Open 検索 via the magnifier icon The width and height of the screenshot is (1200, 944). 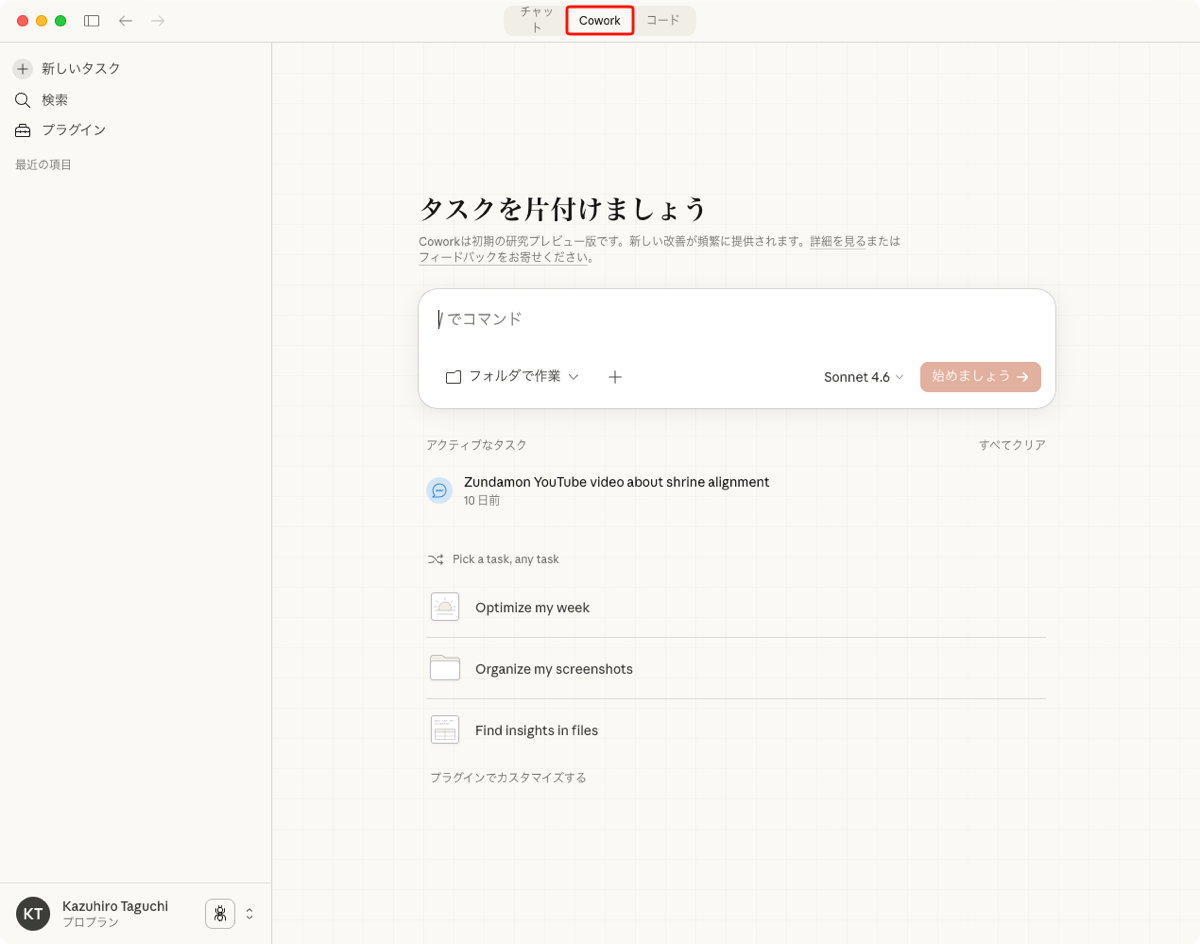(22, 100)
